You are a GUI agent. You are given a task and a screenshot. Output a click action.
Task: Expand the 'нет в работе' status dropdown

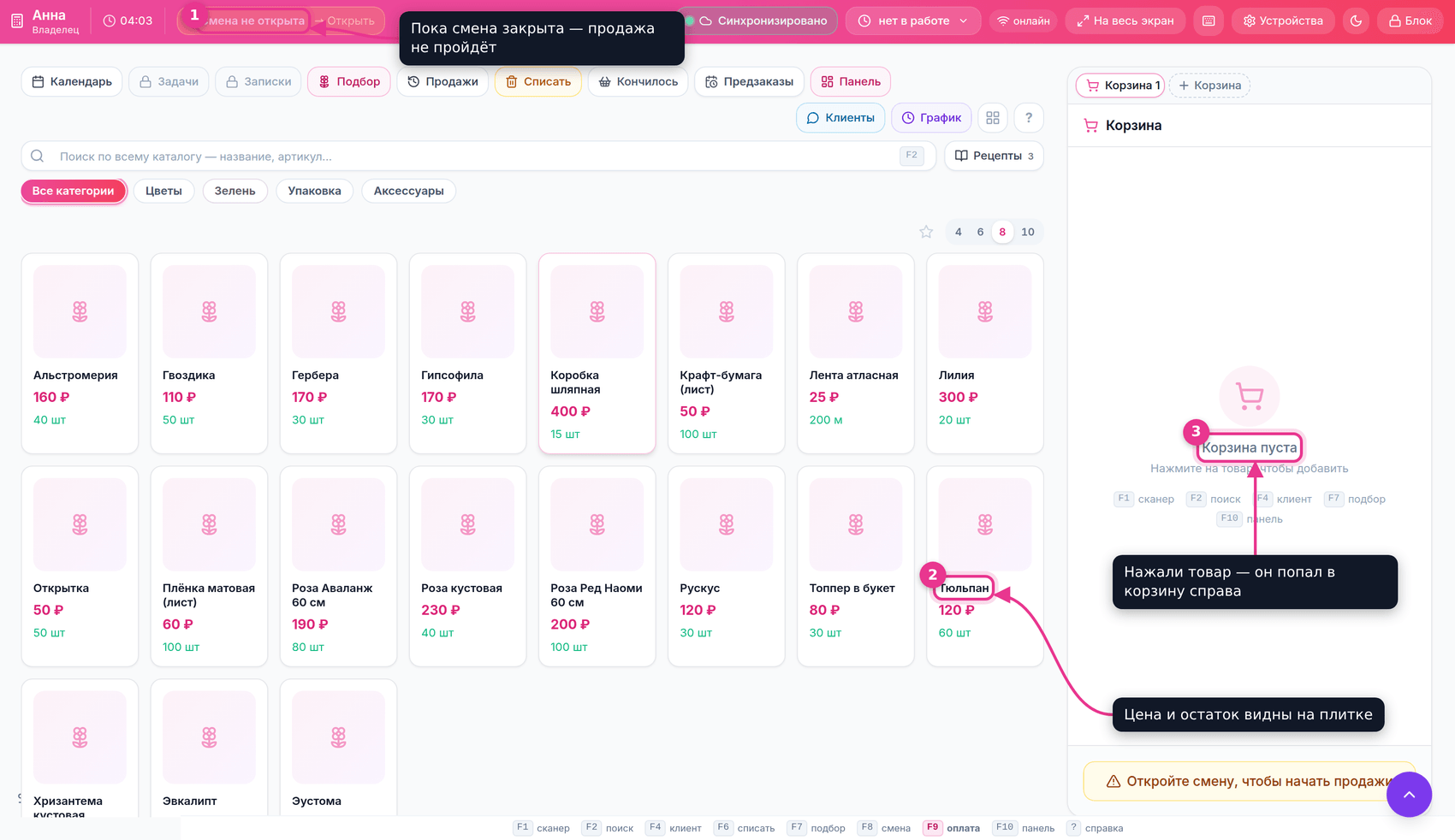pyautogui.click(x=913, y=21)
